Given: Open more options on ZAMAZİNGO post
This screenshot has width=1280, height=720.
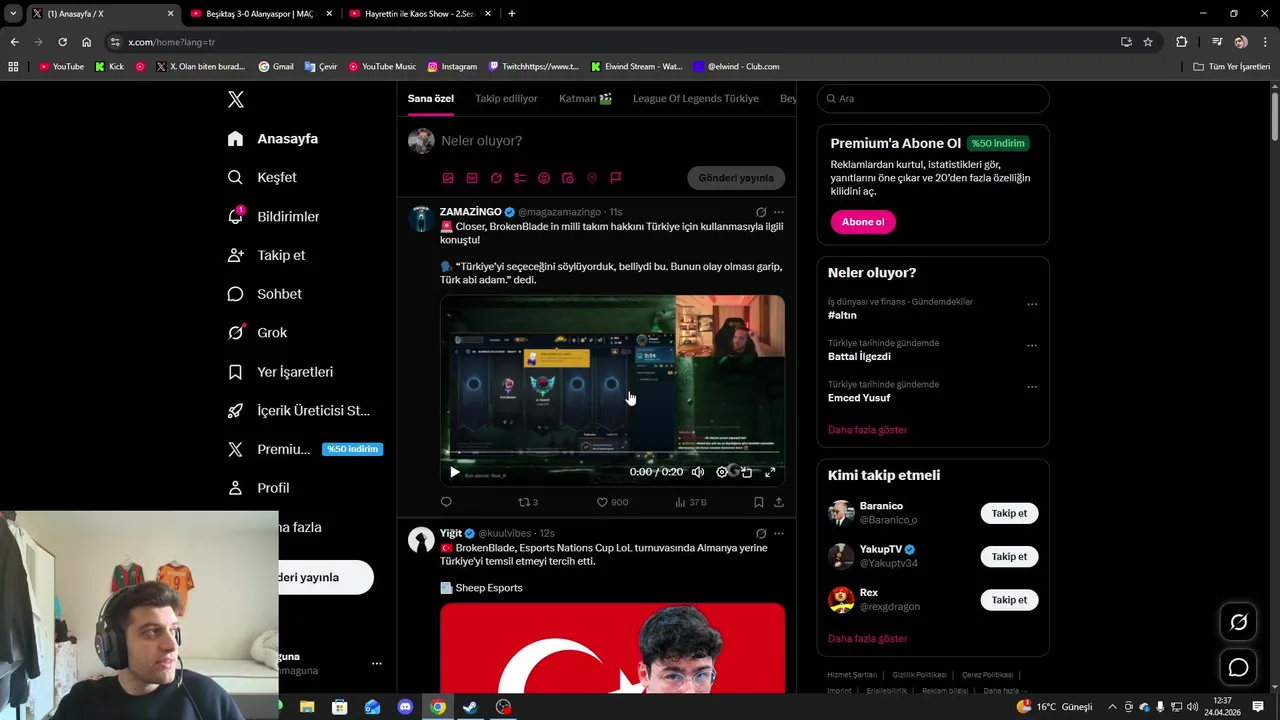Looking at the screenshot, I should click(779, 212).
